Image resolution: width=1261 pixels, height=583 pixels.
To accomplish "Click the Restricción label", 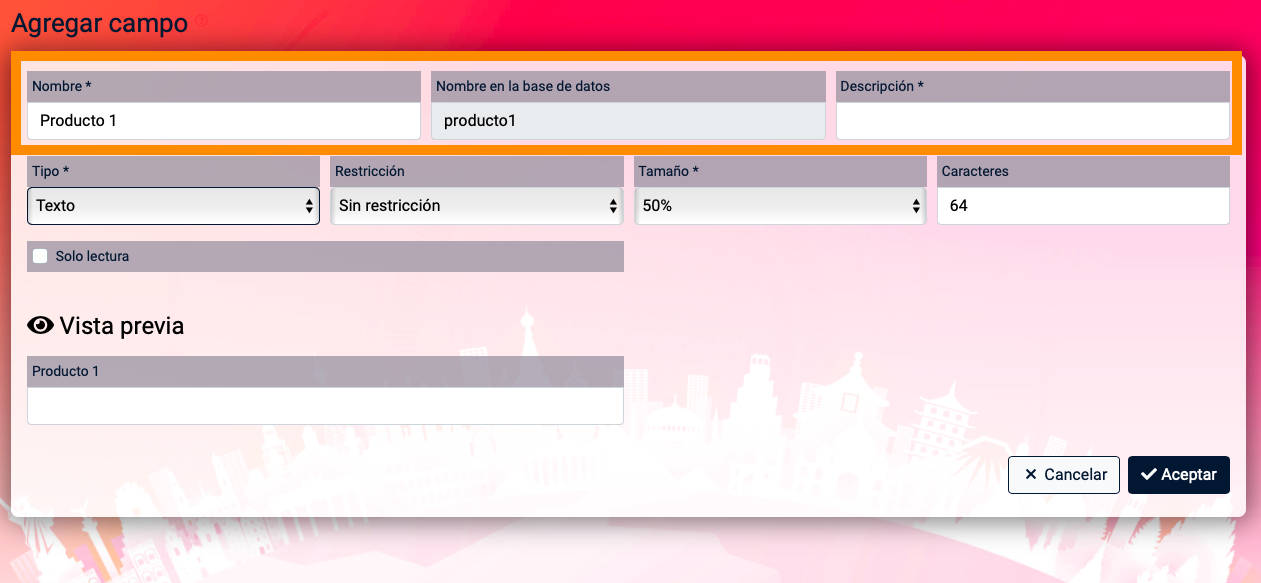I will click(x=370, y=171).
